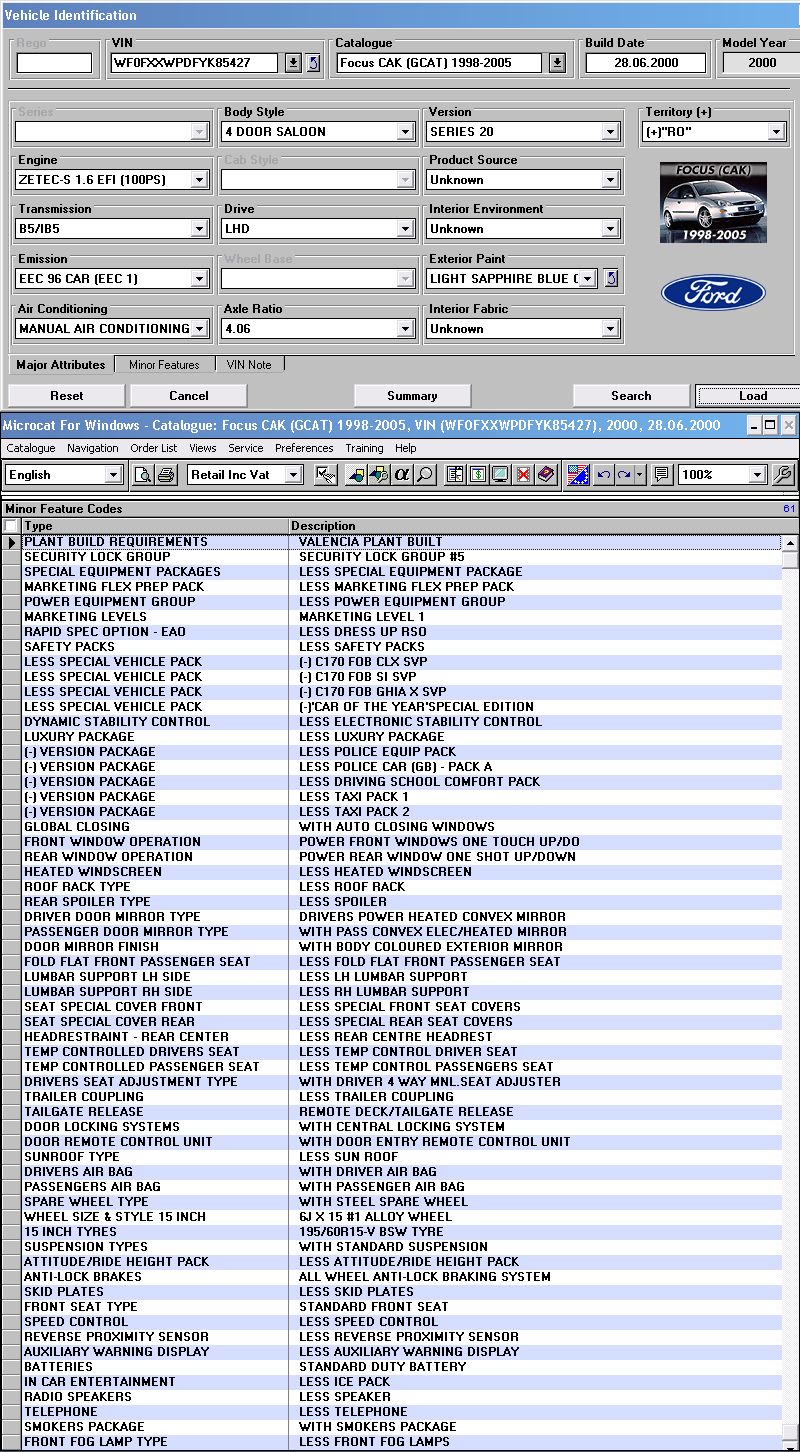Open the zoom level 100% dropdown
The image size is (800, 1452).
[x=757, y=475]
